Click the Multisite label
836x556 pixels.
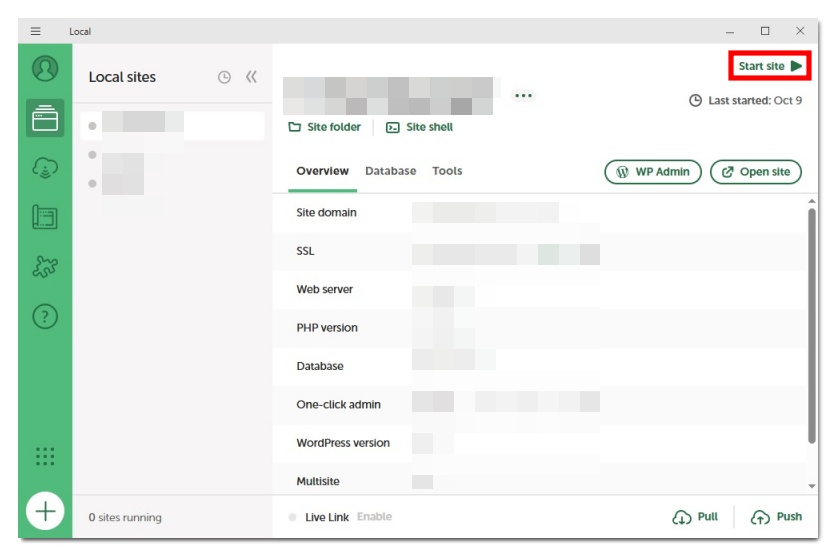318,481
